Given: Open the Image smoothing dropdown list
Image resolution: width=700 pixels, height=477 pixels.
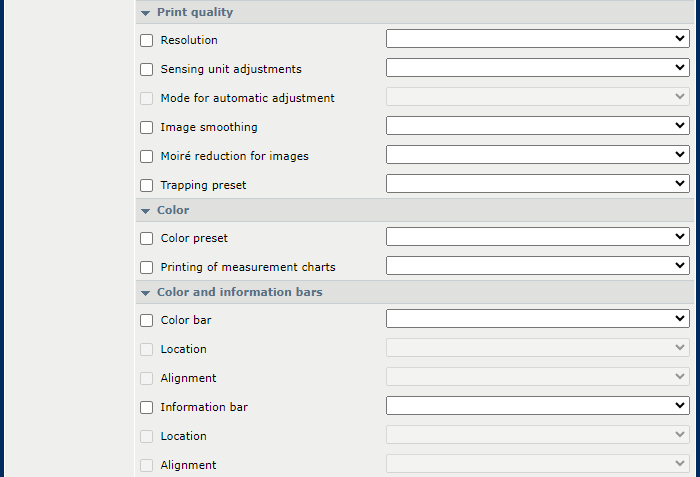Looking at the screenshot, I should pos(538,126).
